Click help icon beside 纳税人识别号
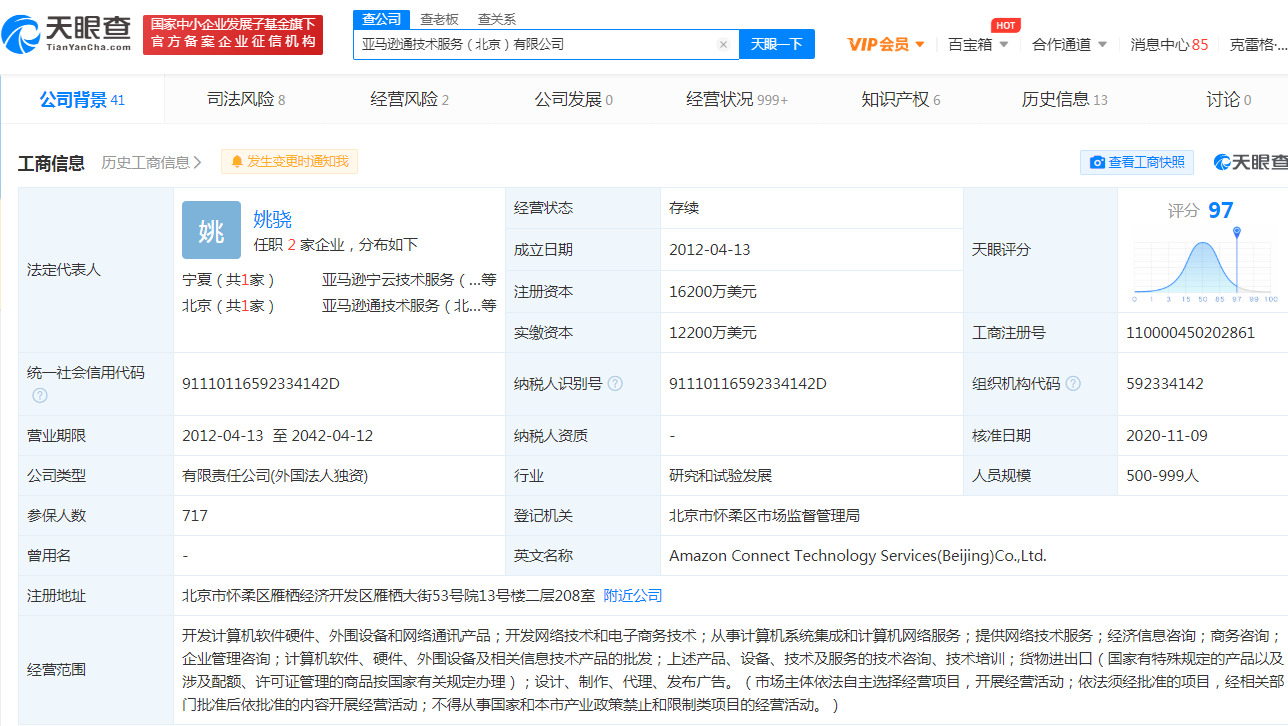1288x726 pixels. (615, 384)
